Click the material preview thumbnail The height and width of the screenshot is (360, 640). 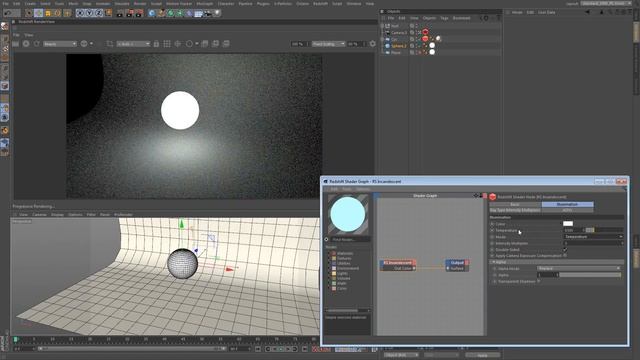(348, 214)
